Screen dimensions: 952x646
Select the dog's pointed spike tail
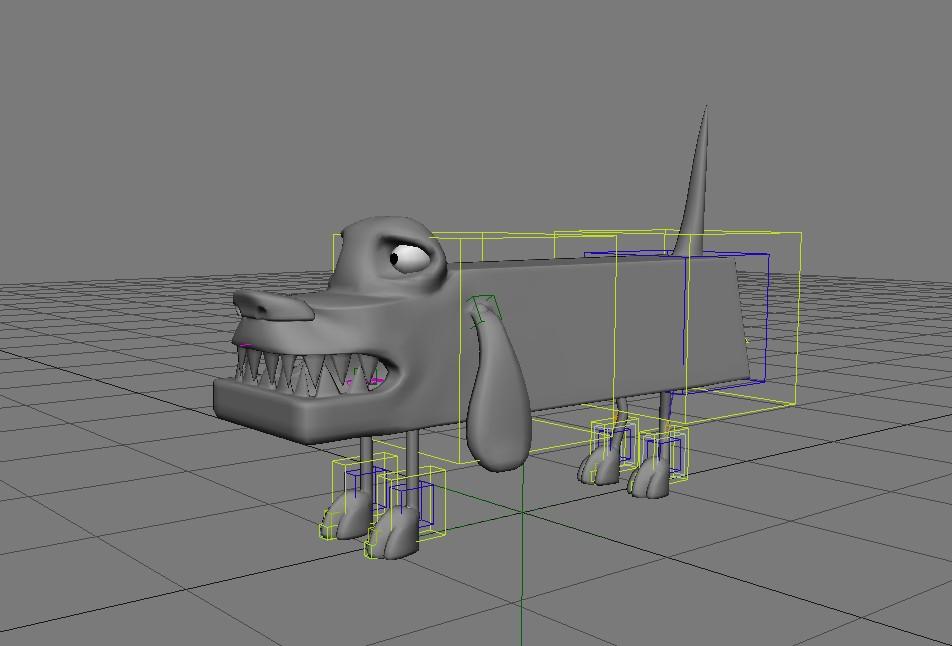click(693, 181)
